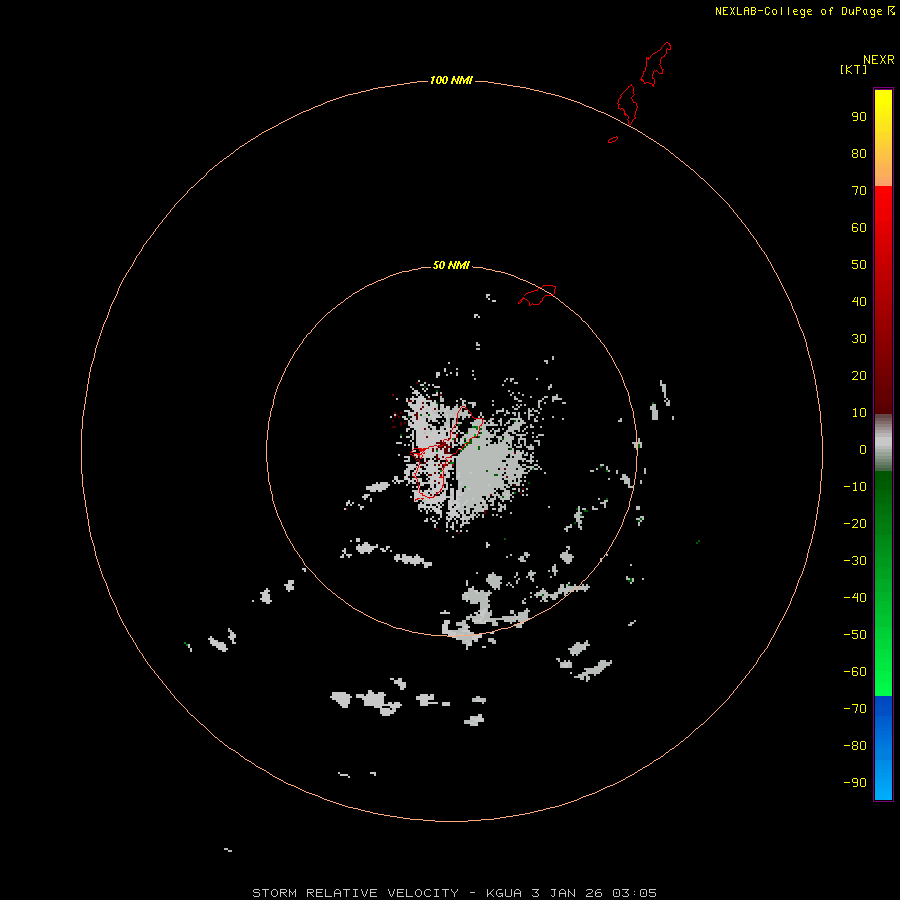The width and height of the screenshot is (900, 900).
Task: Click the Storm Relative Velocity KGUA caption
Action: click(454, 893)
